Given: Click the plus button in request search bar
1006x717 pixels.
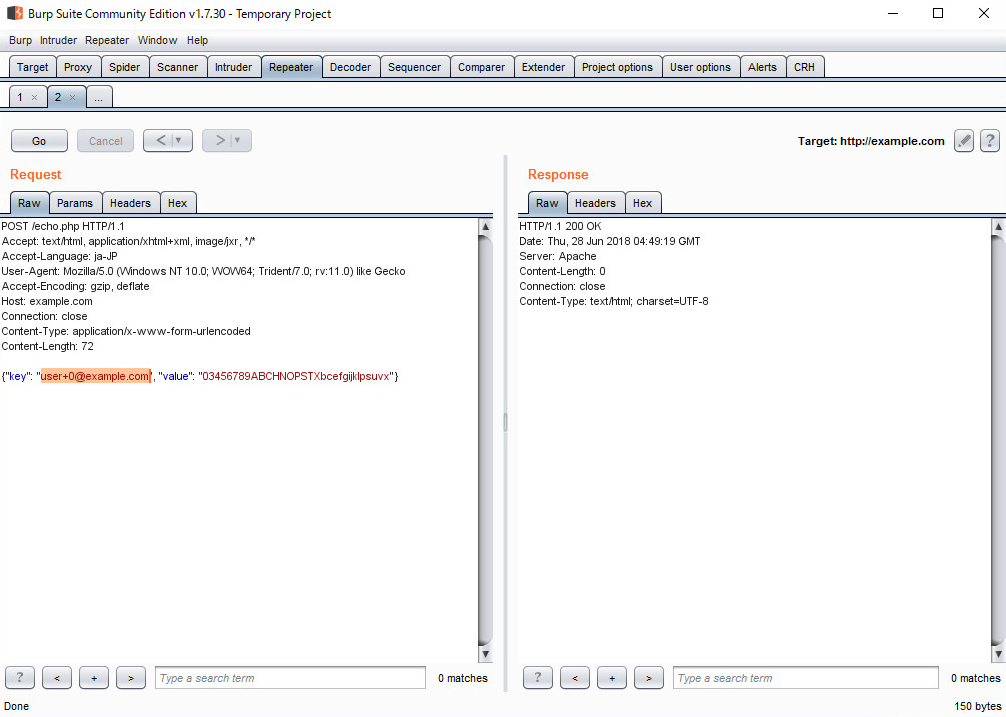Looking at the screenshot, I should (x=94, y=677).
